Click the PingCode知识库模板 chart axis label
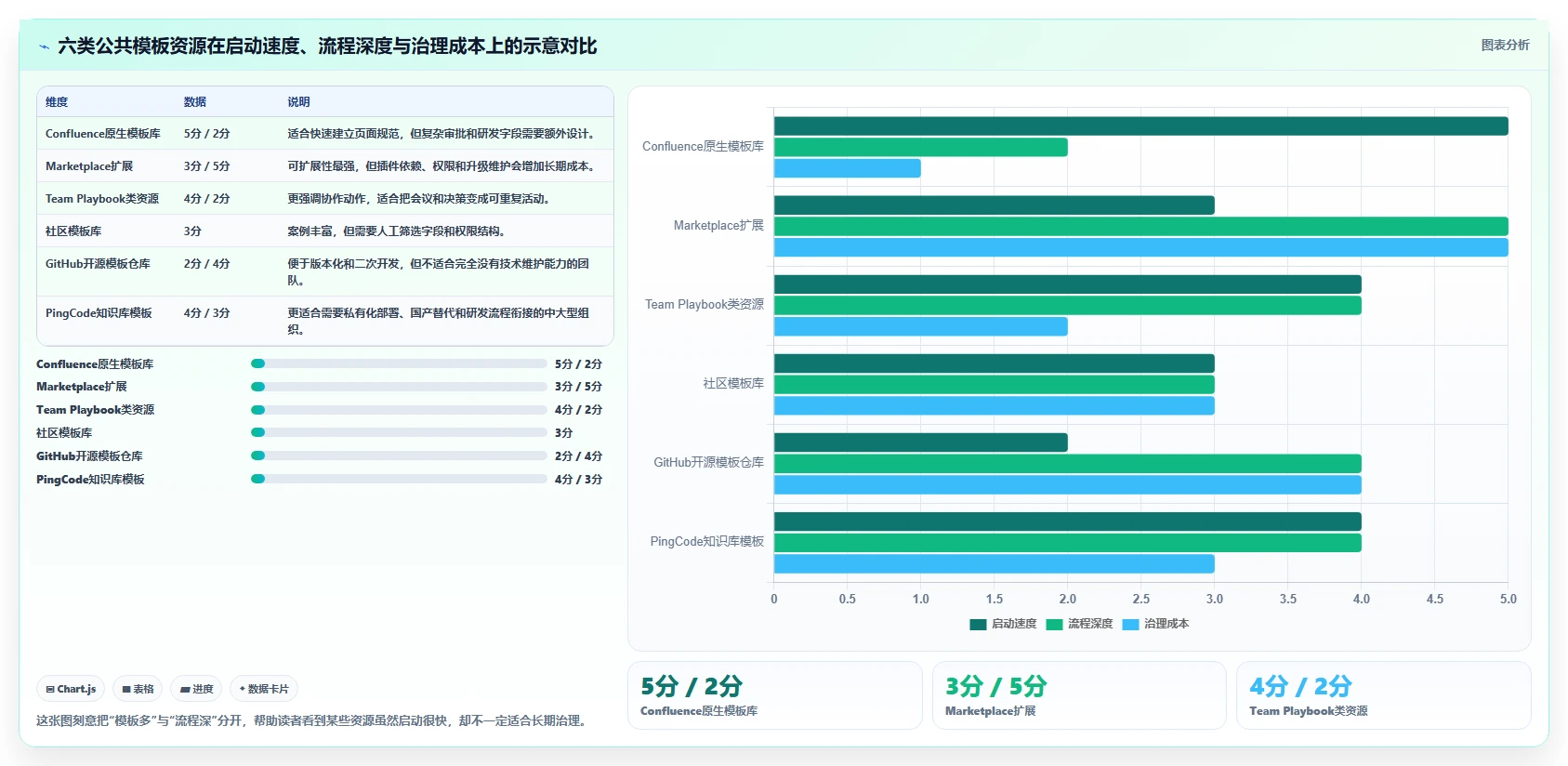Screen dimensions: 1568x766 (x=706, y=542)
